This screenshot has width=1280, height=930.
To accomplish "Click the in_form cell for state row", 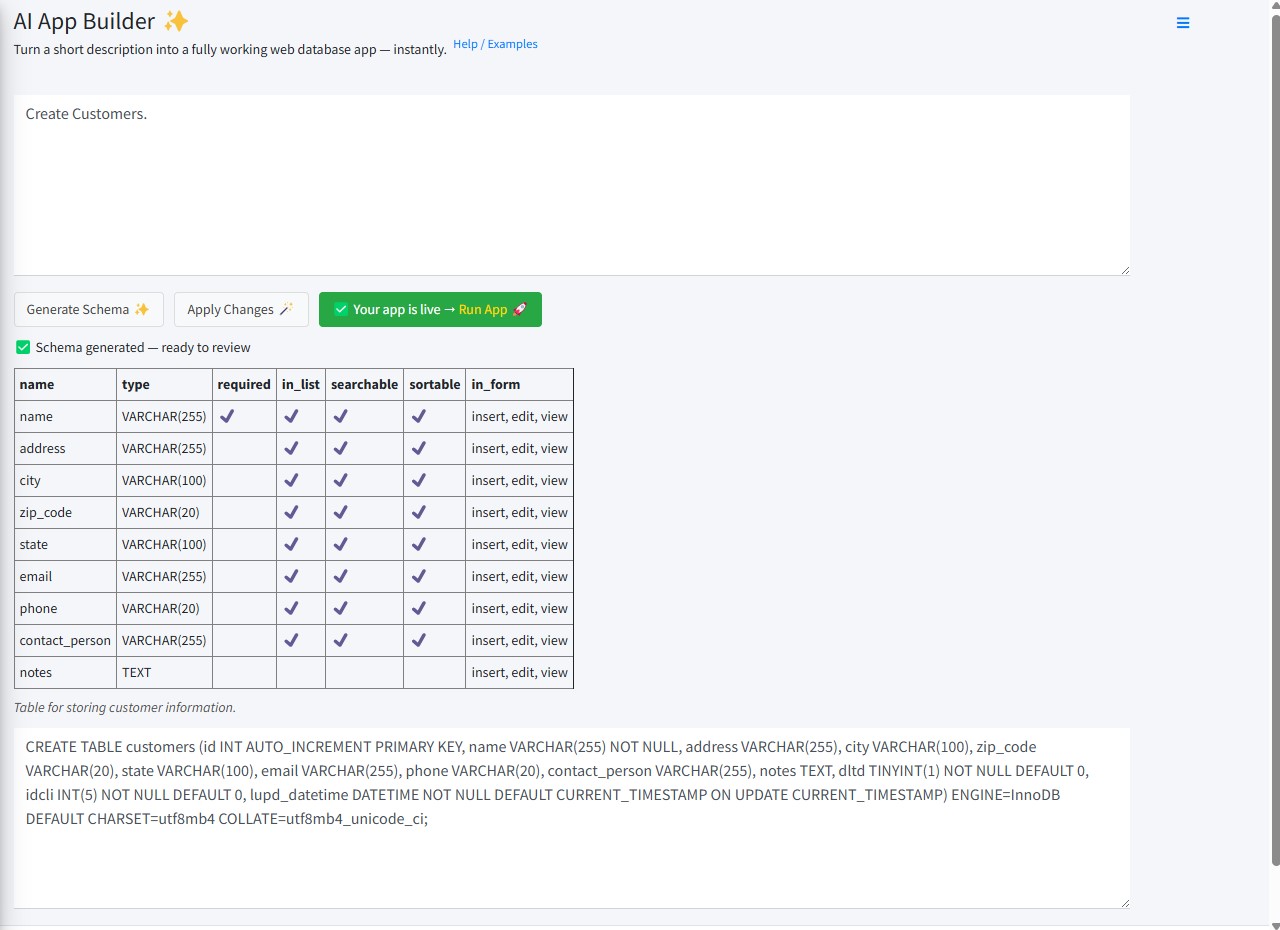I will (x=519, y=544).
